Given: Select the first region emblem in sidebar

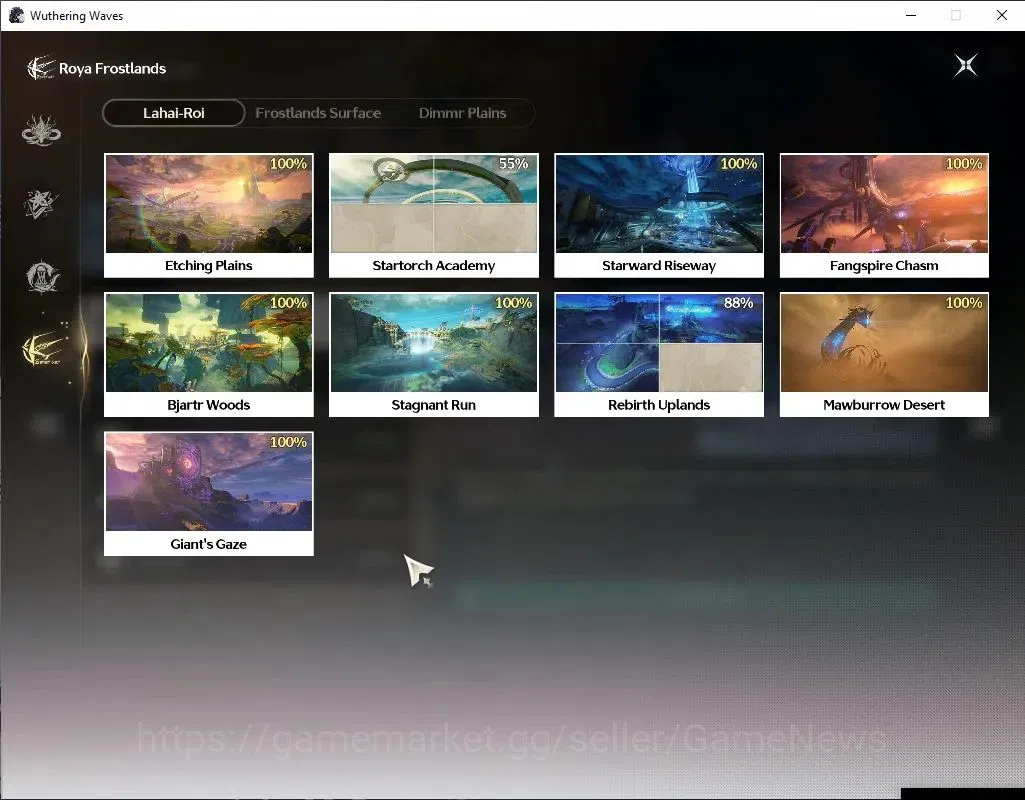Looking at the screenshot, I should (41, 130).
